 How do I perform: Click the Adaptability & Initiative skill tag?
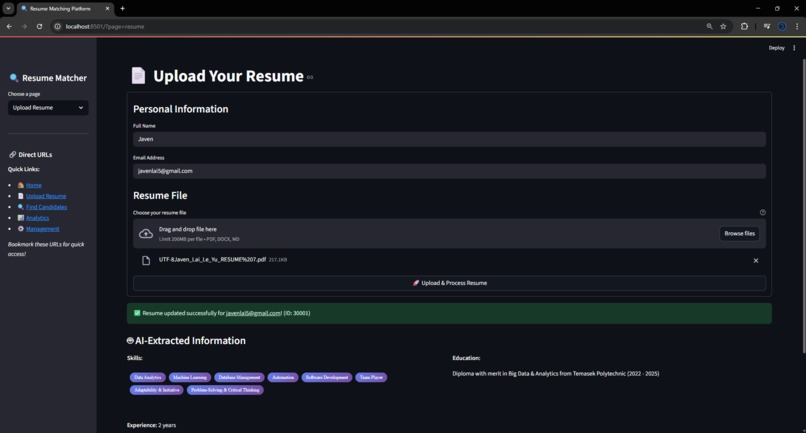[x=156, y=390]
